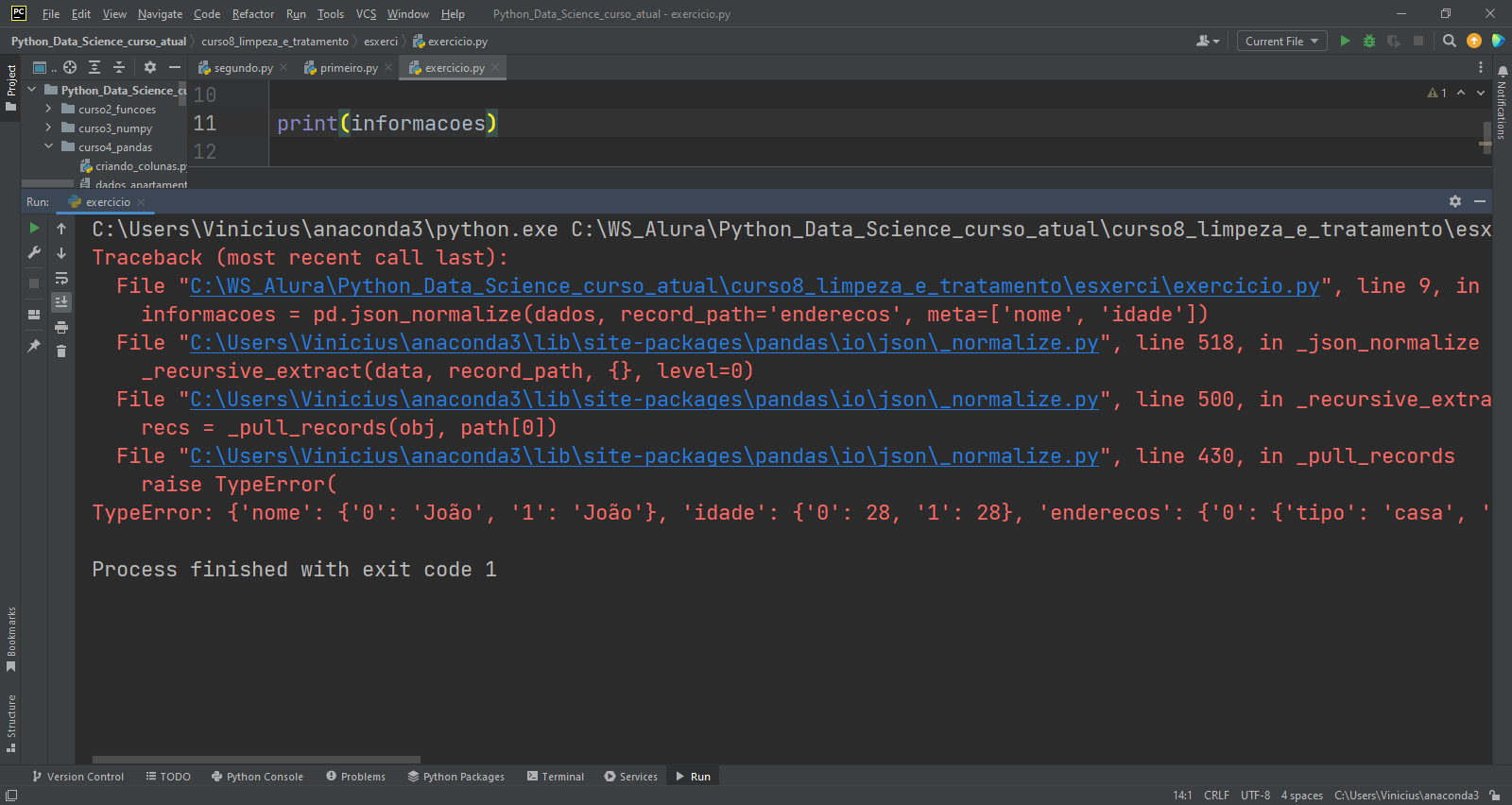1512x805 pixels.
Task: Open the user account icon in toolbar
Action: tap(1207, 41)
